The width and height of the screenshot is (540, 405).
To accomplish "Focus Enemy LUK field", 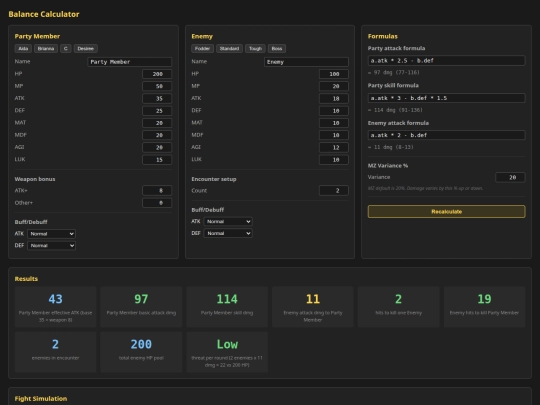I will point(334,159).
